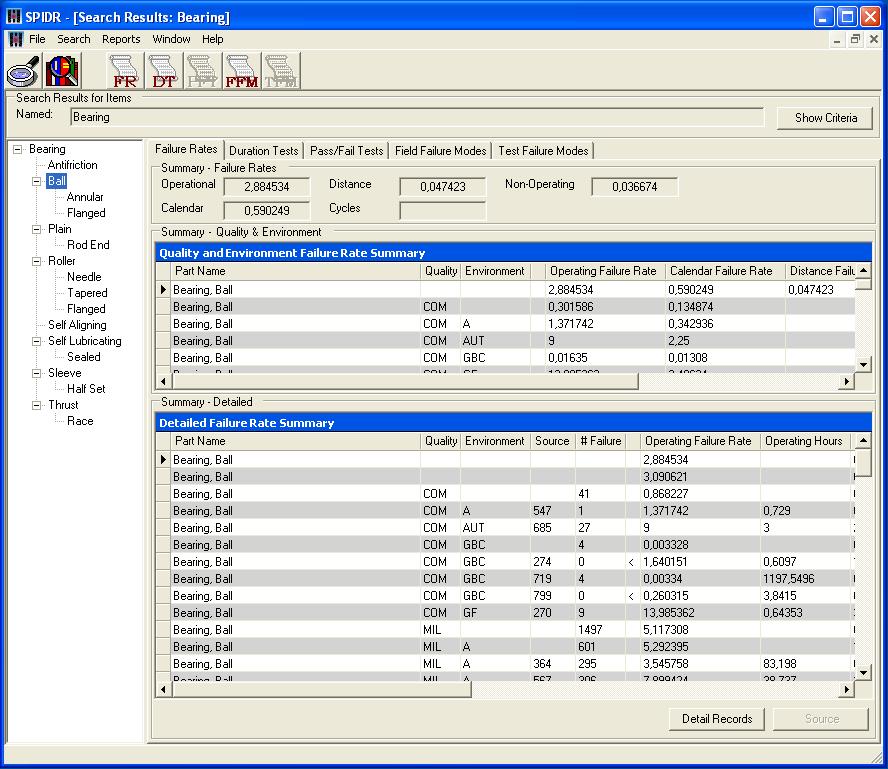The height and width of the screenshot is (769, 888).
Task: Open the File menu
Action: click(x=37, y=39)
